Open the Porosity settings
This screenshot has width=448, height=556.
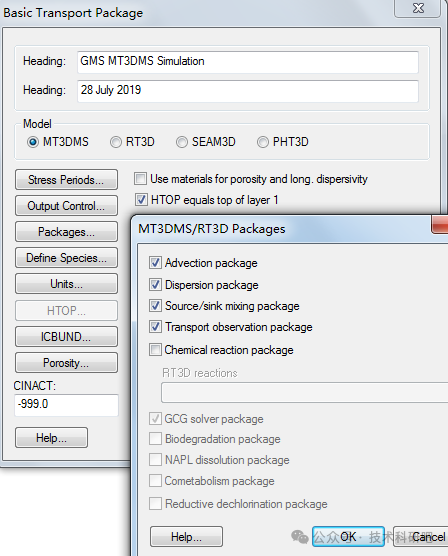66,363
